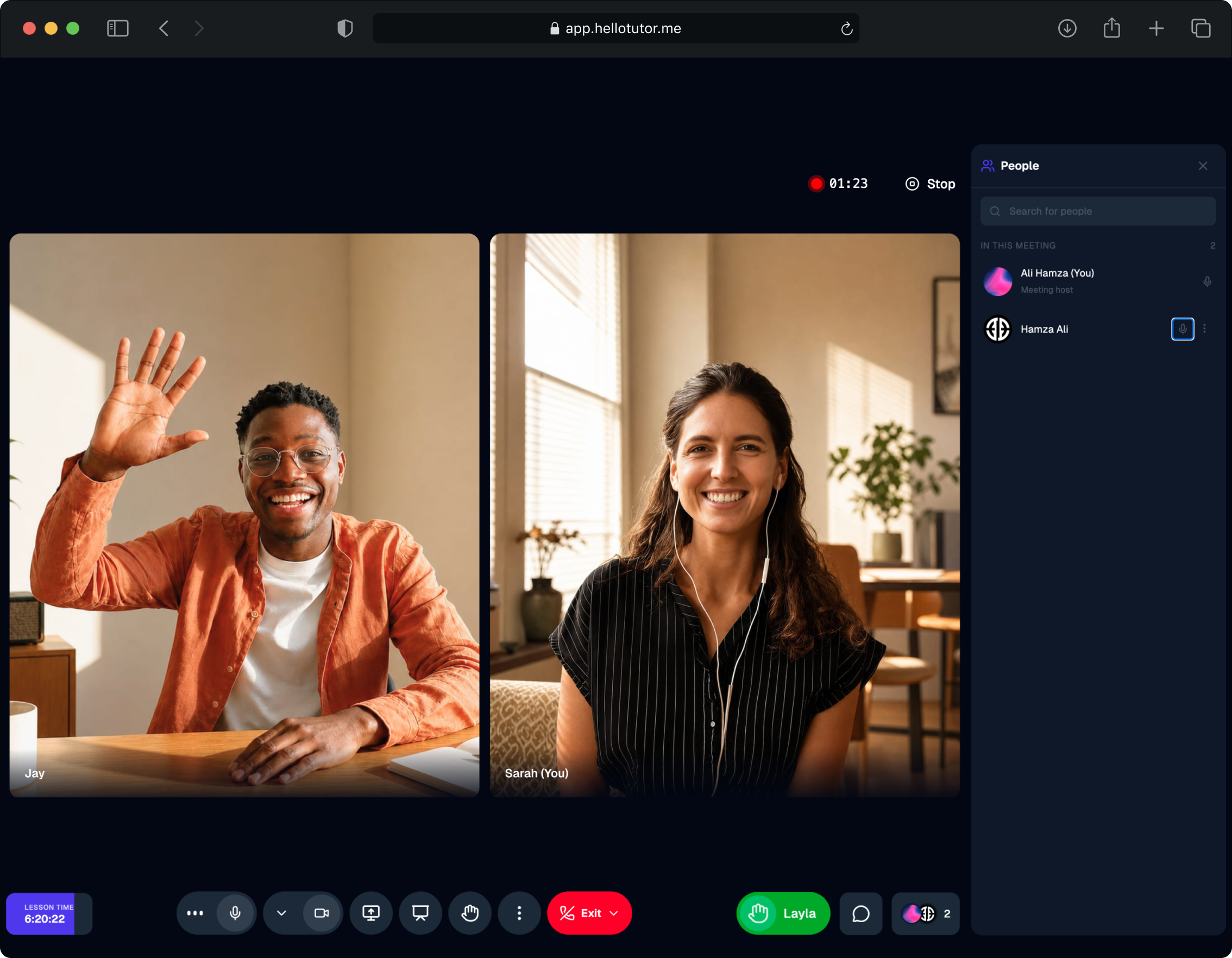1232x958 pixels.
Task: Expand the Exit button dropdown arrow
Action: pos(614,913)
